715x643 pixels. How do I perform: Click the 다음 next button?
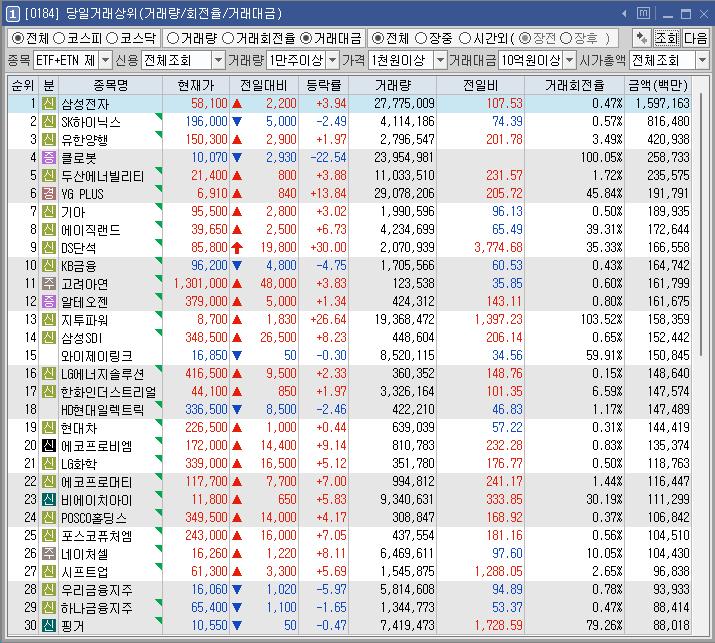coord(695,38)
